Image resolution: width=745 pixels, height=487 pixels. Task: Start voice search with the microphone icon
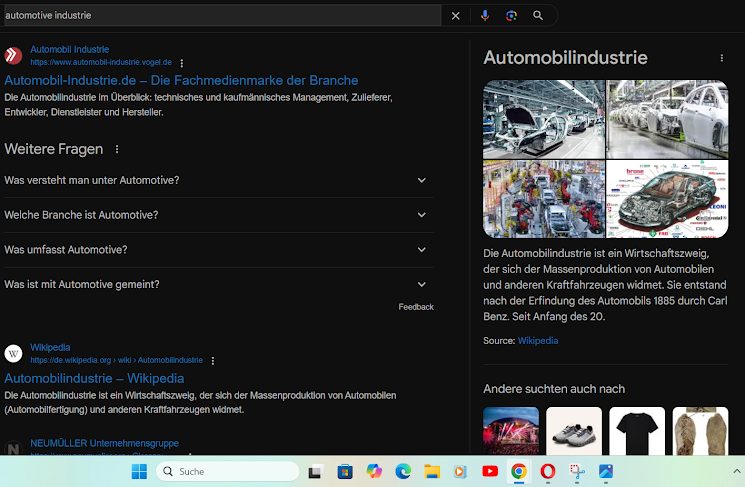tap(485, 16)
